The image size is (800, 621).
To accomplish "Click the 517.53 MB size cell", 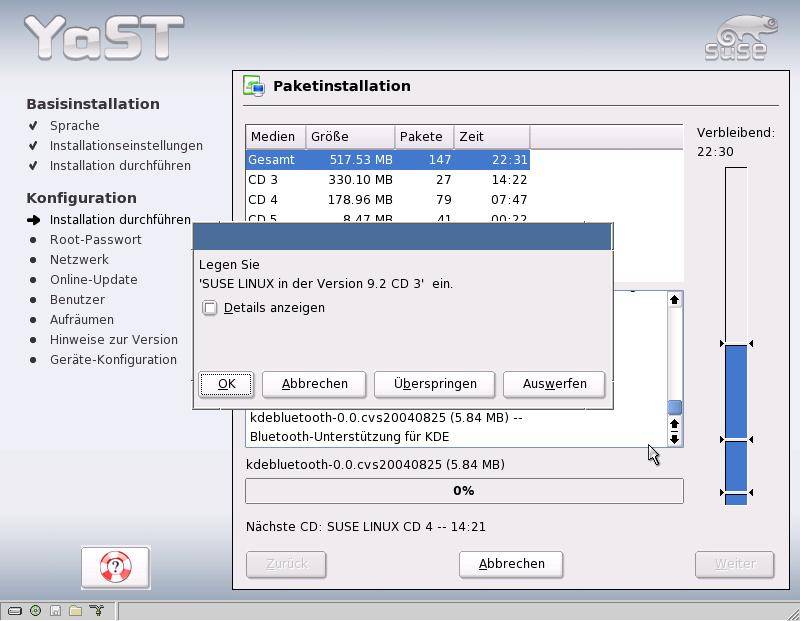I will 361,160.
